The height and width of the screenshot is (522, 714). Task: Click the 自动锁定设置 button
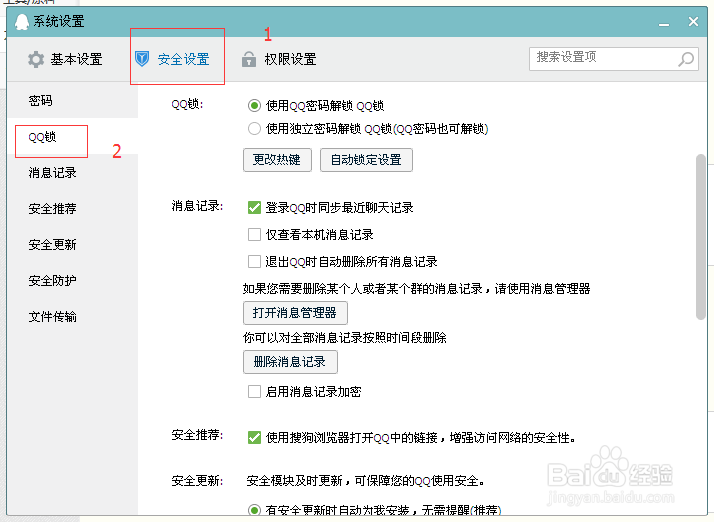point(366,160)
